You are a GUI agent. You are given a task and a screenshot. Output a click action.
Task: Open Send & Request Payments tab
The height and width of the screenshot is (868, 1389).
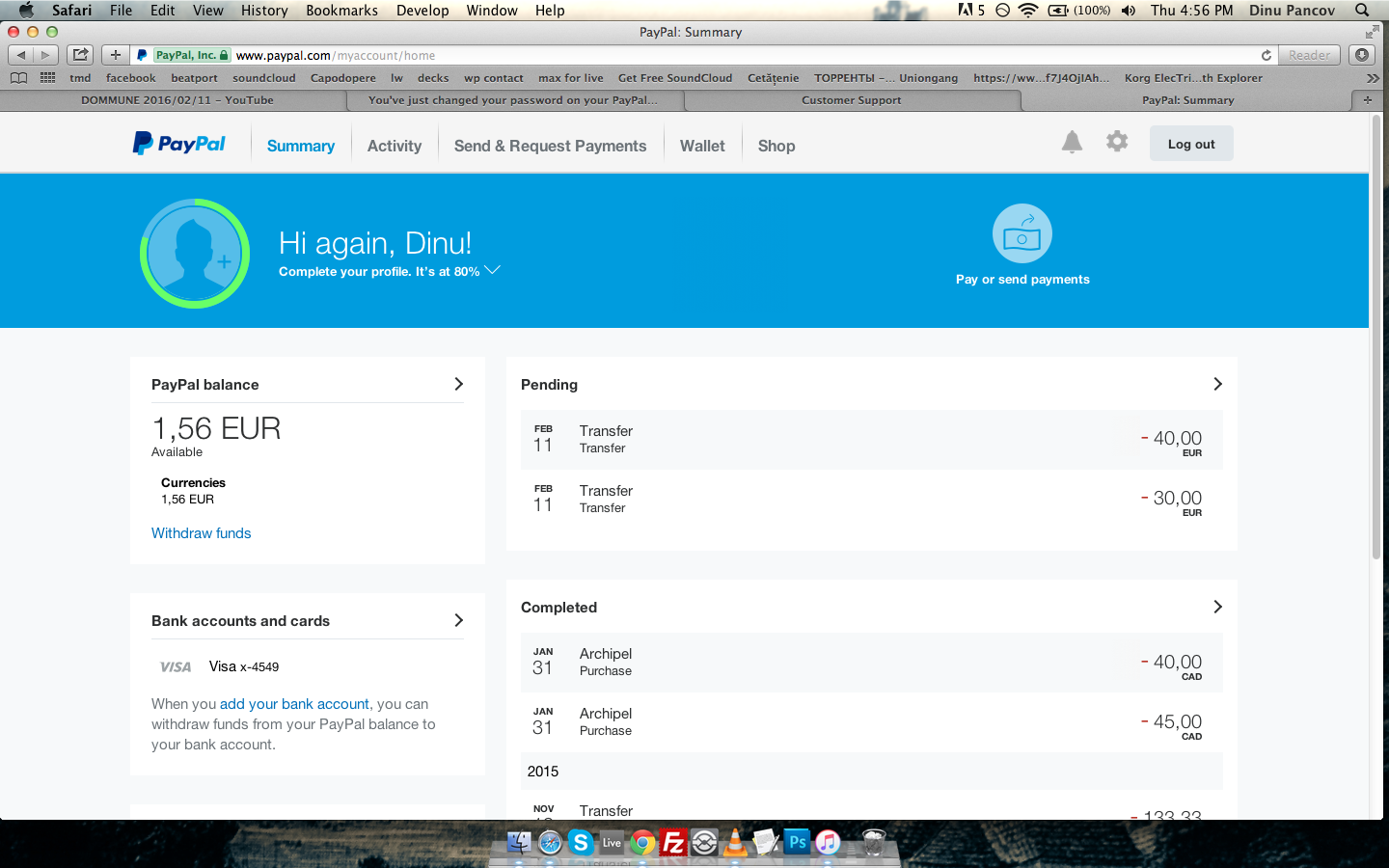[x=550, y=146]
